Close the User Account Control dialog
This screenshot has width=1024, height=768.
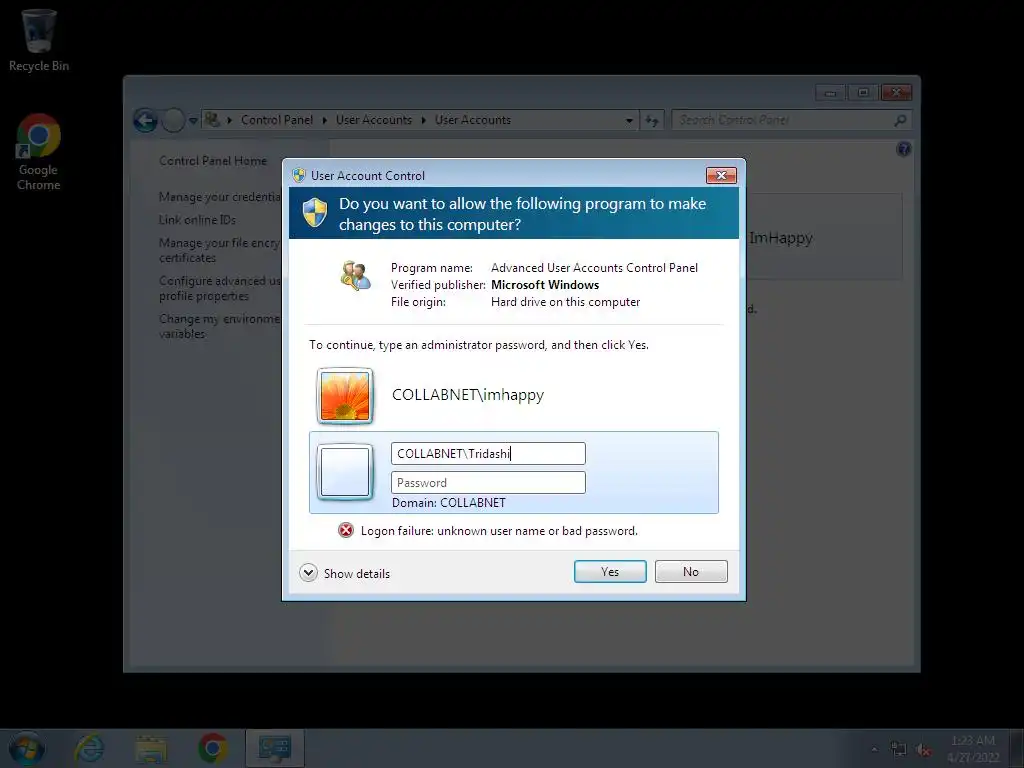point(721,175)
